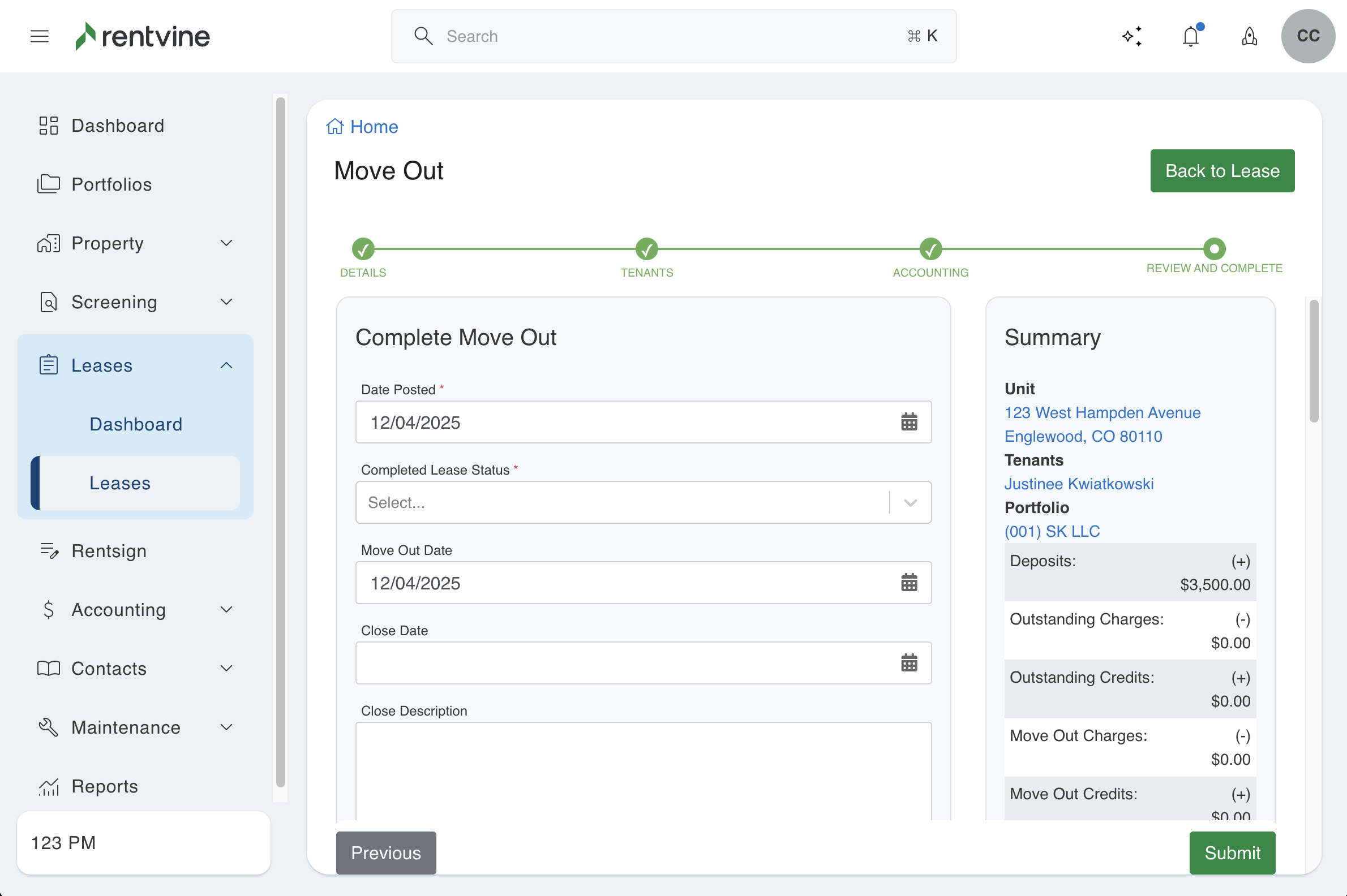Open the Completed Lease Status dropdown
Image resolution: width=1347 pixels, height=896 pixels.
coord(643,502)
